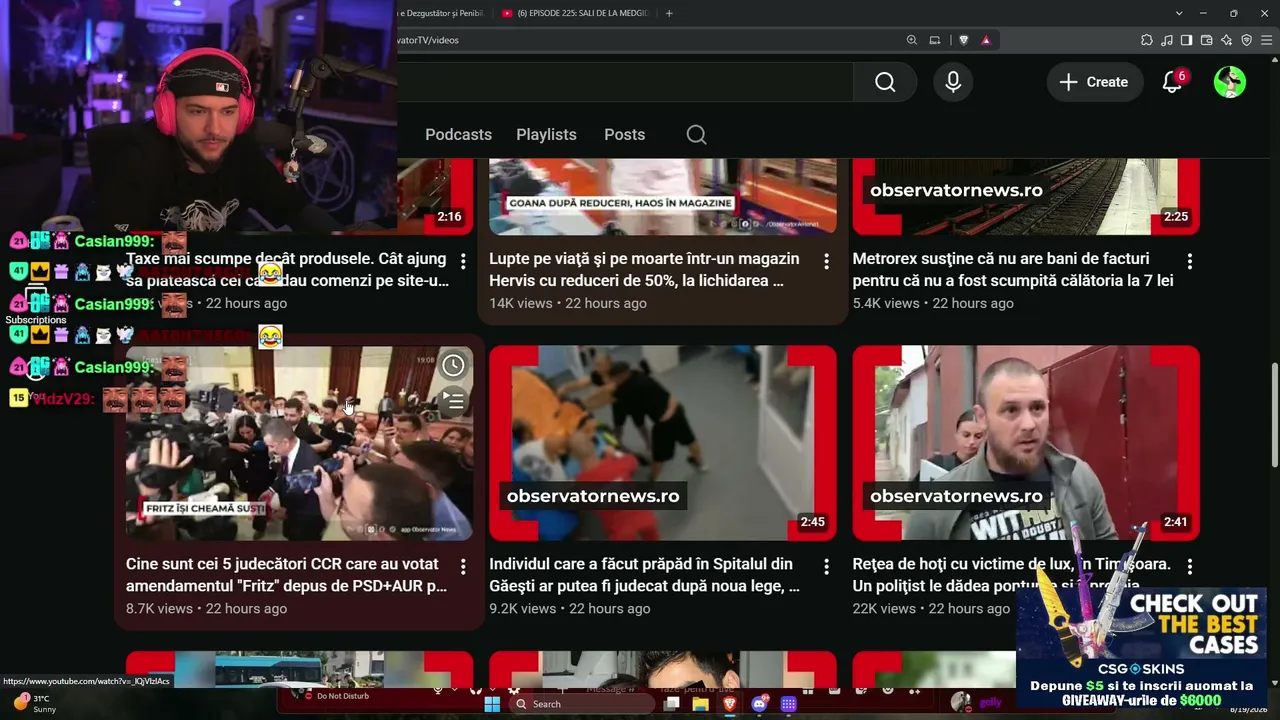Open the Brave Wallet icon
The height and width of the screenshot is (720, 1280).
pyautogui.click(x=1206, y=40)
